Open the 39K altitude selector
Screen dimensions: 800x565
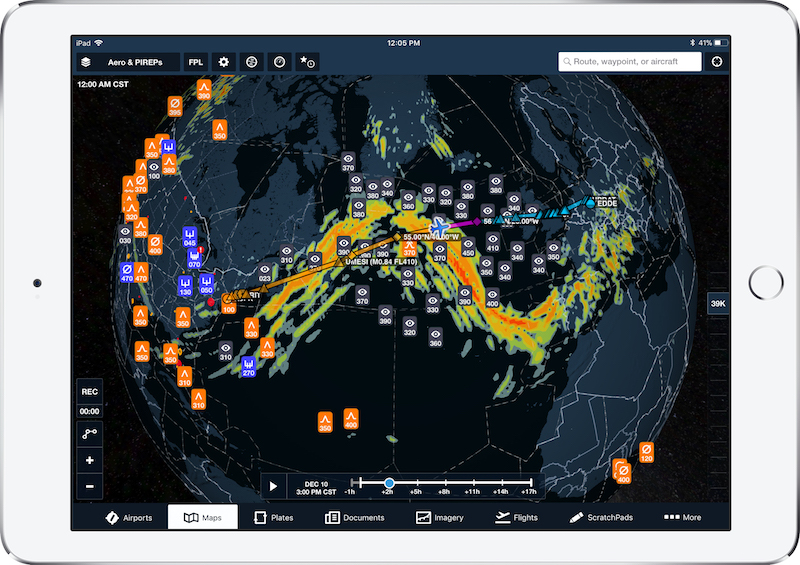pyautogui.click(x=718, y=303)
